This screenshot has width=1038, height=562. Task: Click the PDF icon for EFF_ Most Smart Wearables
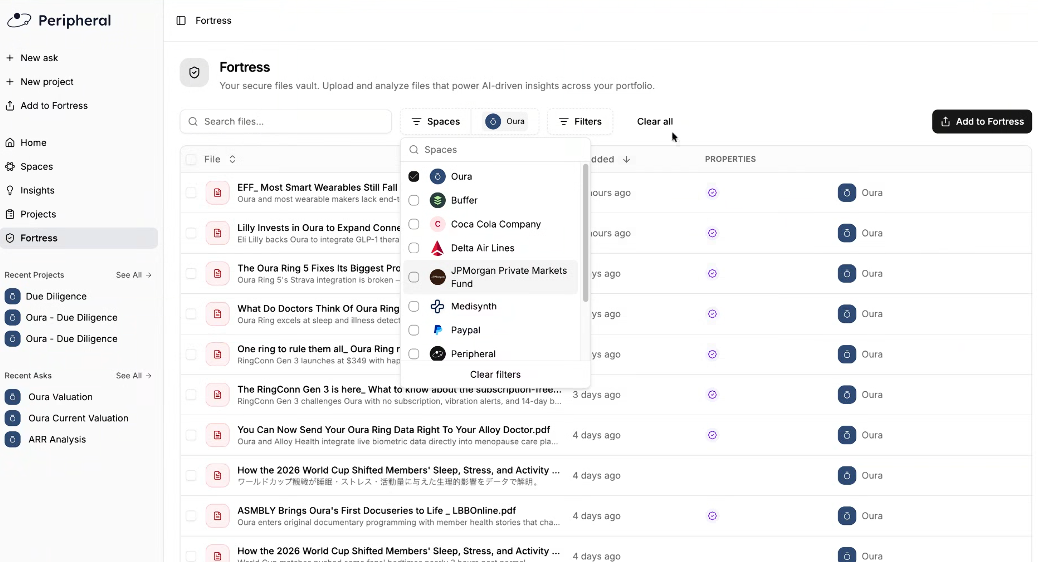217,193
